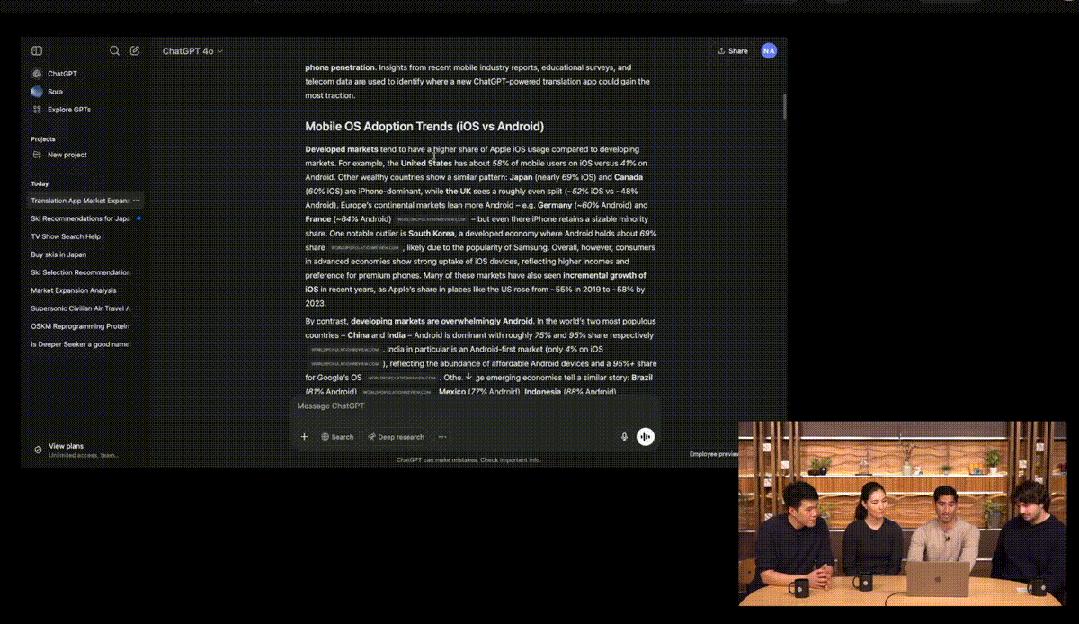Open options for Translation App Market chat

[x=136, y=200]
